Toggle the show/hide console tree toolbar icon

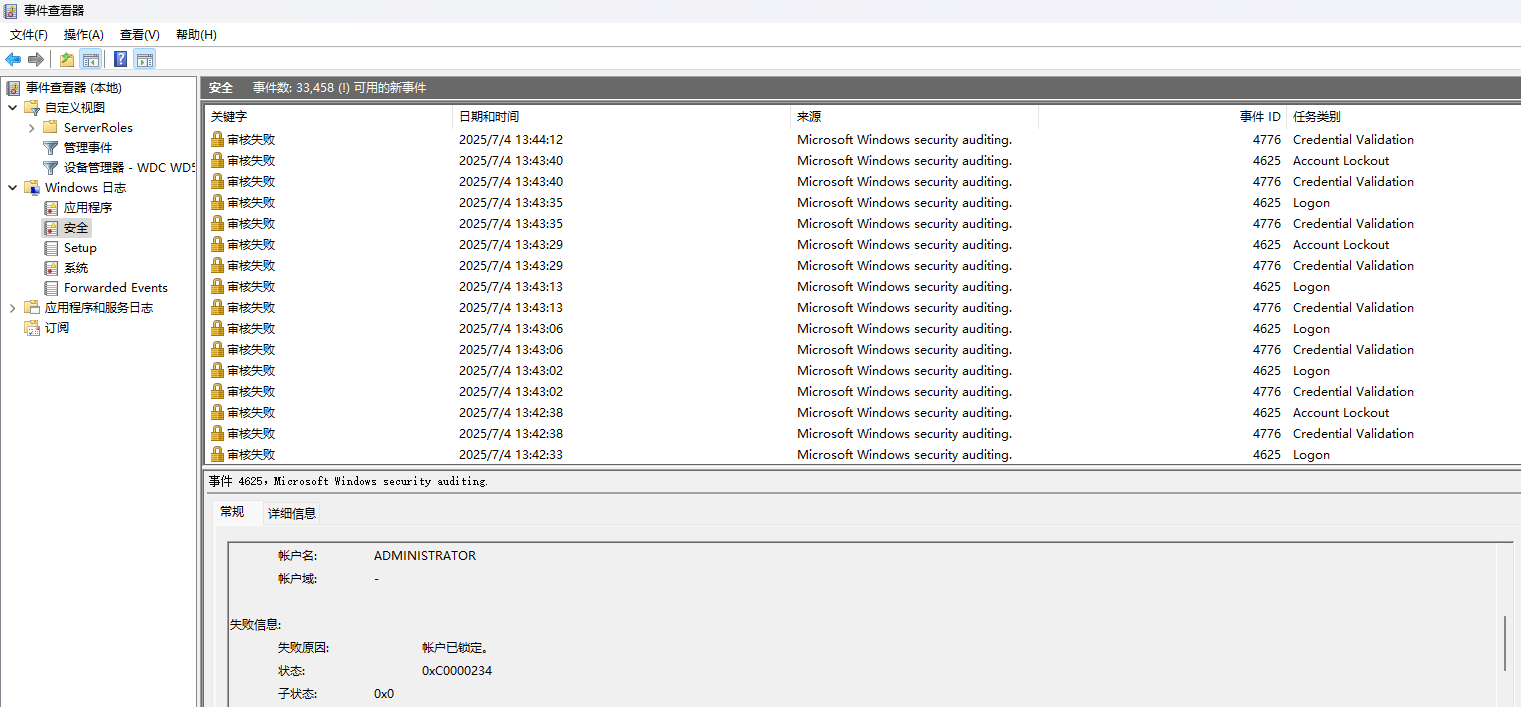[x=90, y=59]
